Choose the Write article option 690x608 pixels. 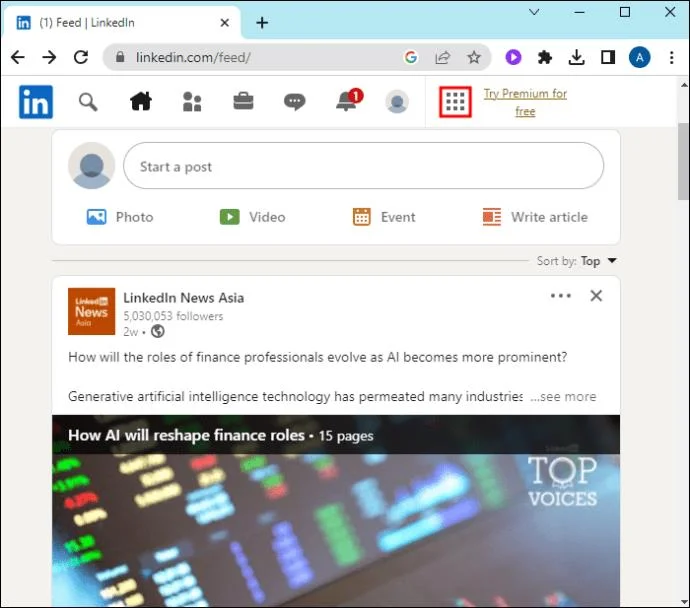point(535,217)
